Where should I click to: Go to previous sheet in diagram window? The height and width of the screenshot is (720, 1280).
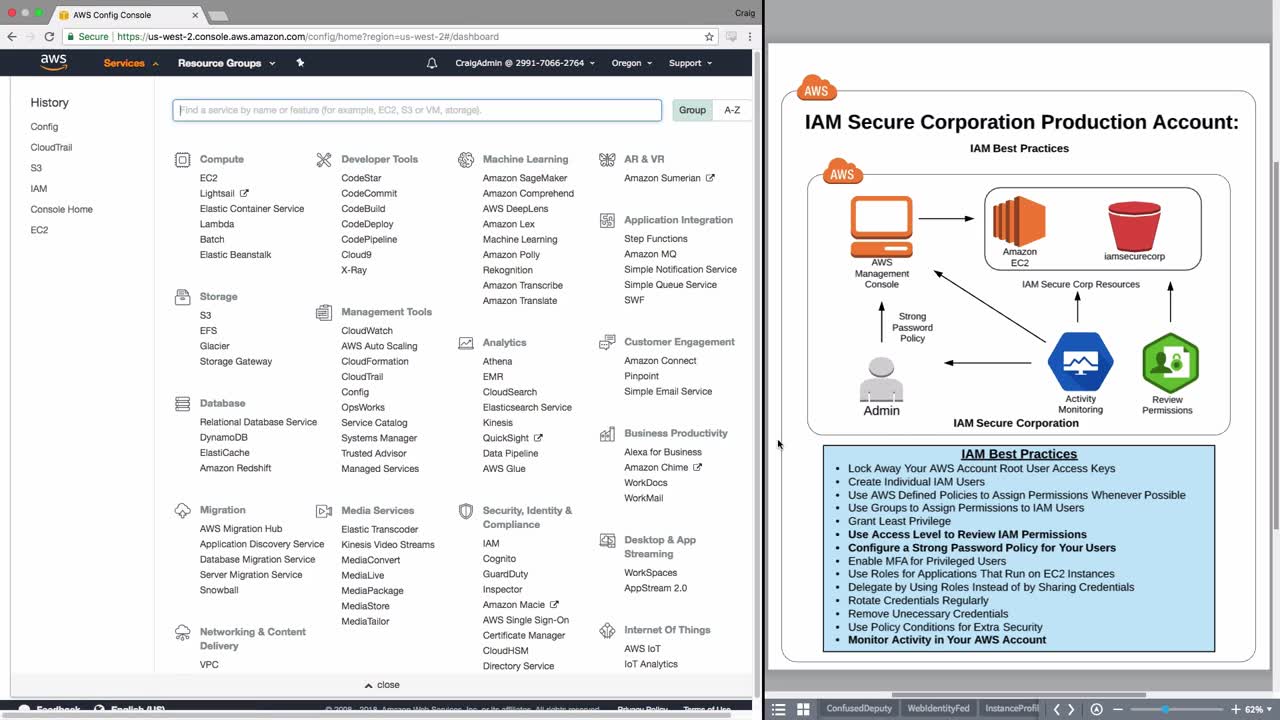(1057, 709)
